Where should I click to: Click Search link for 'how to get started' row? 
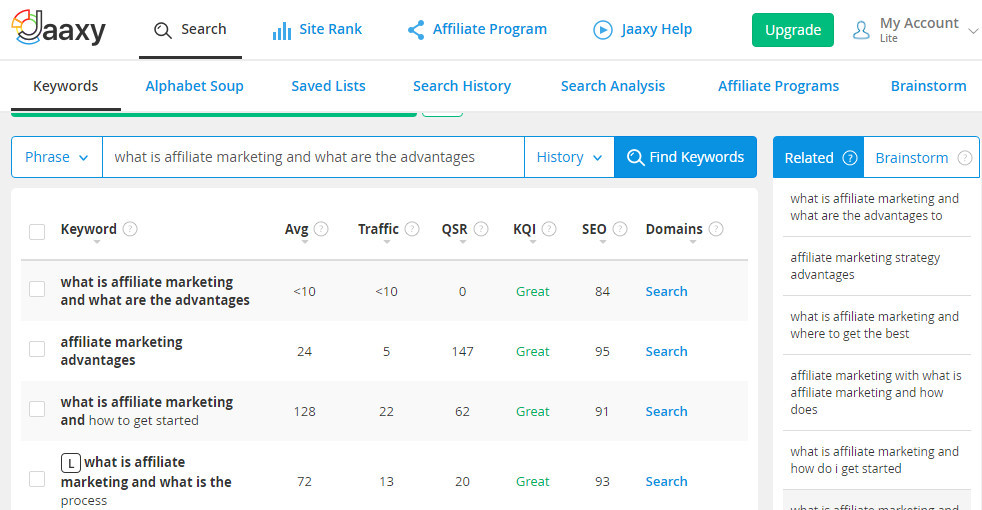click(666, 412)
